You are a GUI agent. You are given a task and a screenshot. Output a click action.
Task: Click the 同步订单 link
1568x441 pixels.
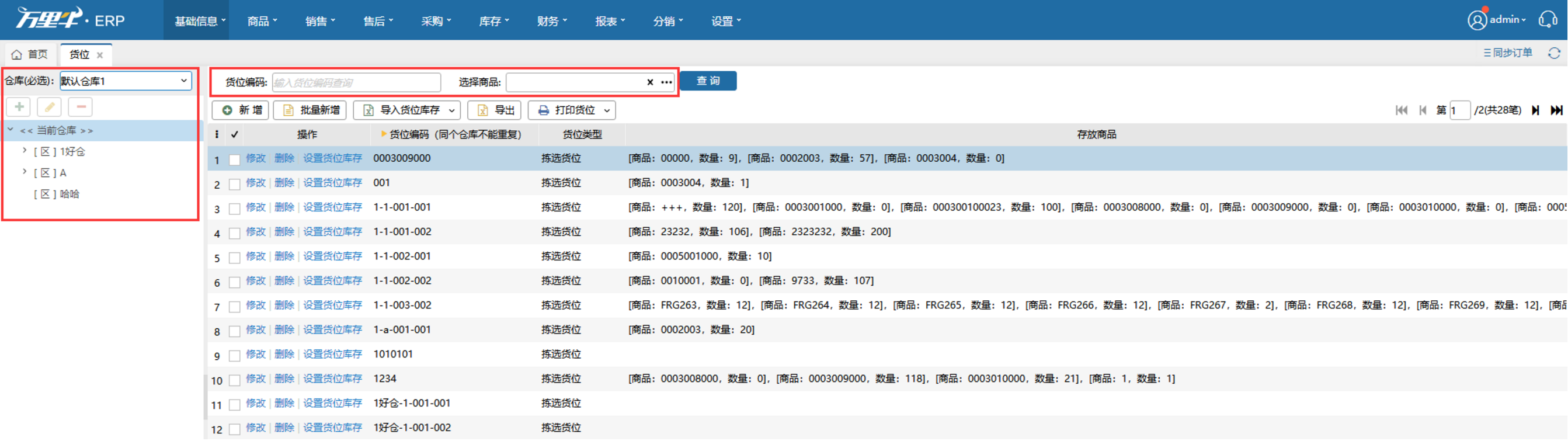click(x=1508, y=53)
